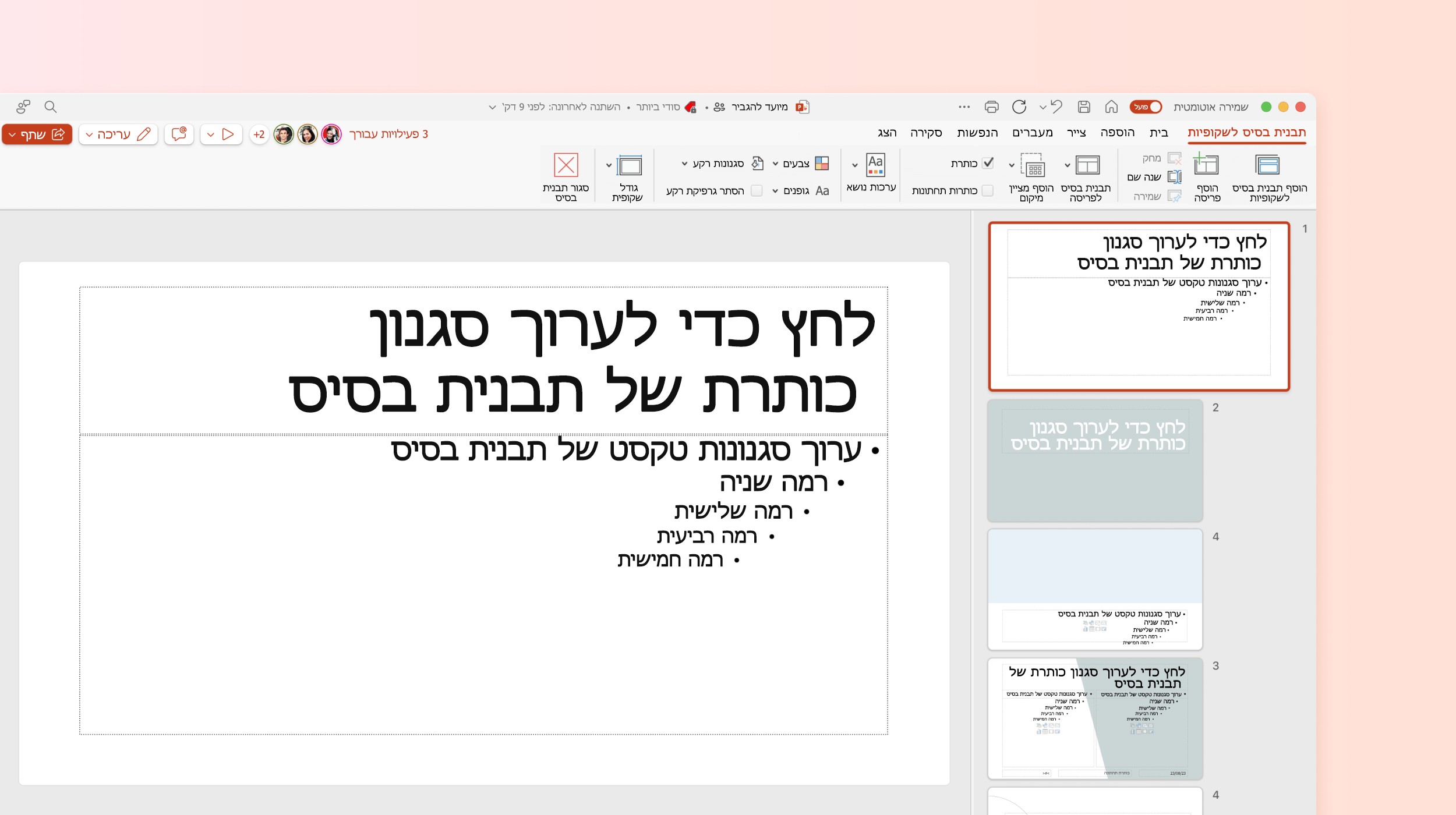Image resolution: width=1456 pixels, height=815 pixels.
Task: Switch to the צייר tab
Action: click(x=1076, y=133)
